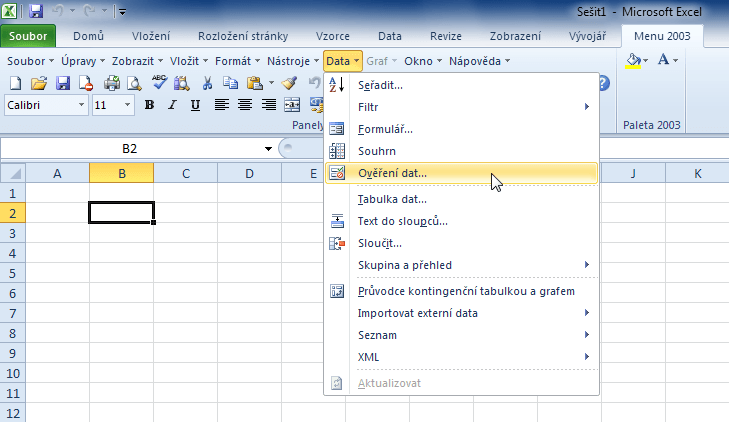This screenshot has height=422, width=729.
Task: Click the Select All corner button
Action: click(13, 173)
